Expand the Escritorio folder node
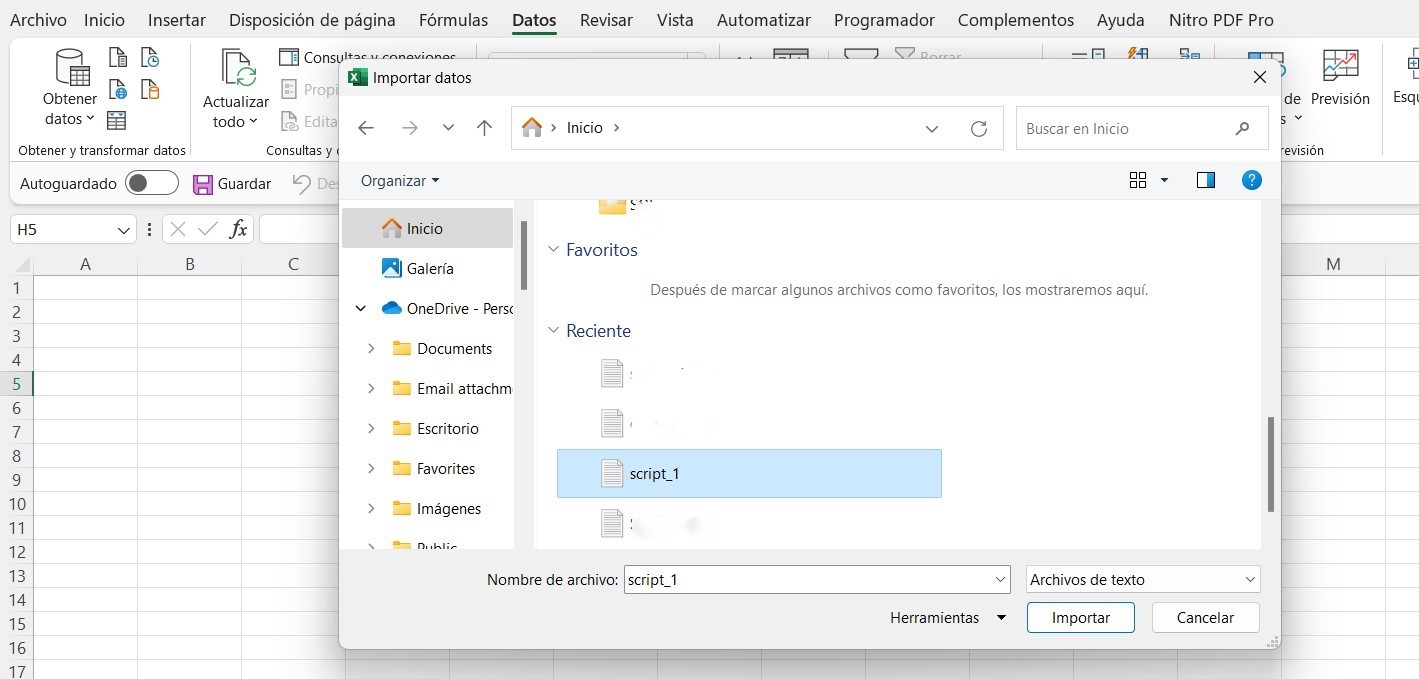This screenshot has height=679, width=1419. coord(371,429)
